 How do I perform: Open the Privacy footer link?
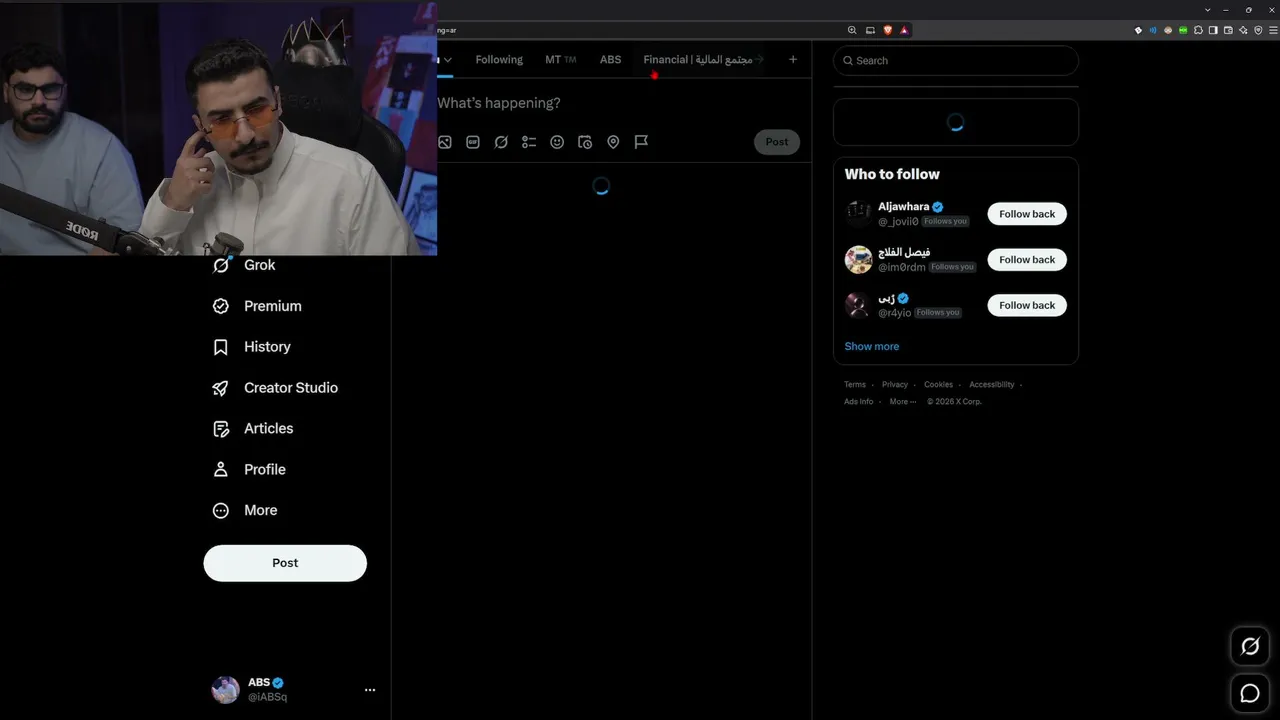click(x=895, y=385)
